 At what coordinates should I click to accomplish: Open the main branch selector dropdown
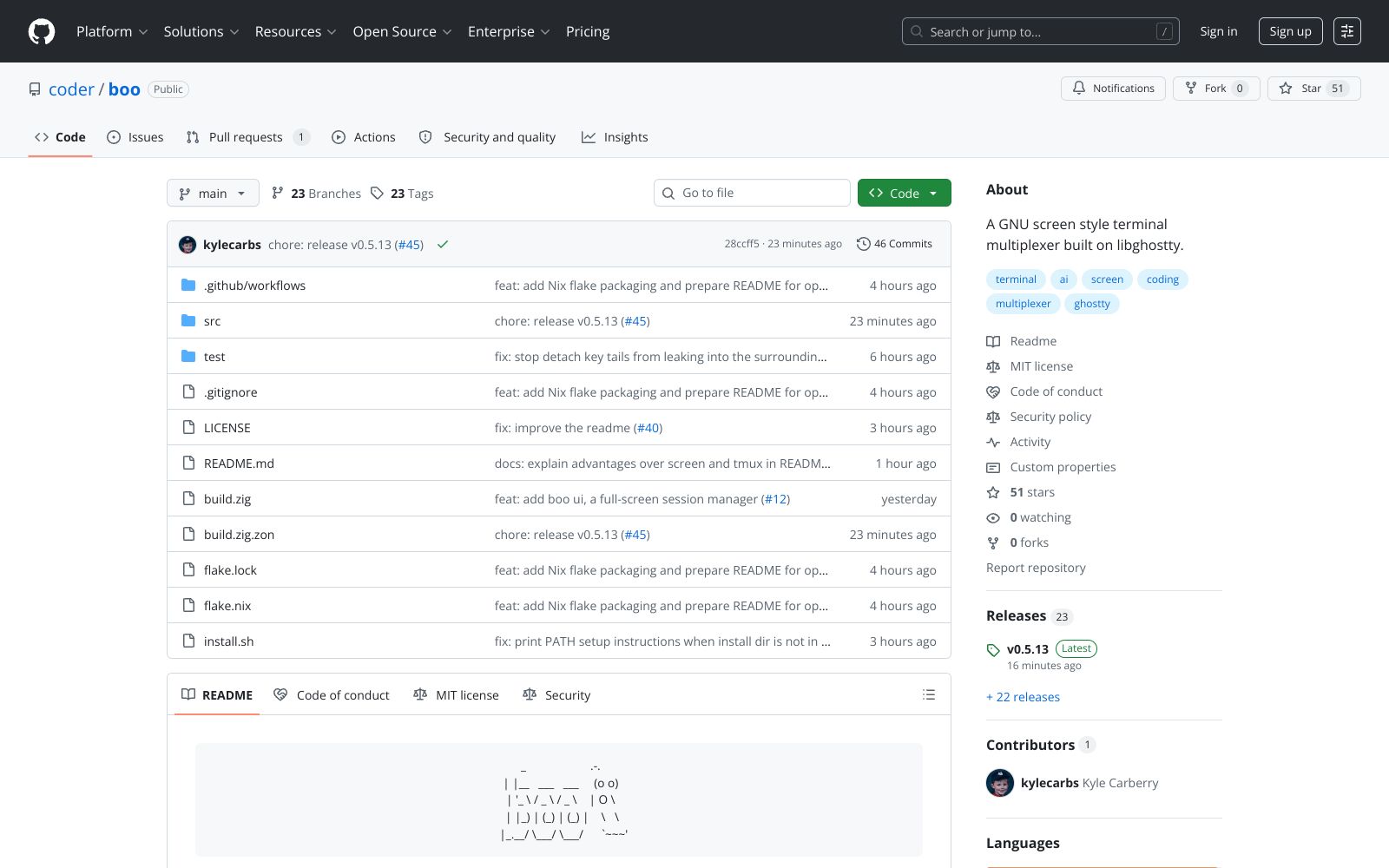[213, 193]
